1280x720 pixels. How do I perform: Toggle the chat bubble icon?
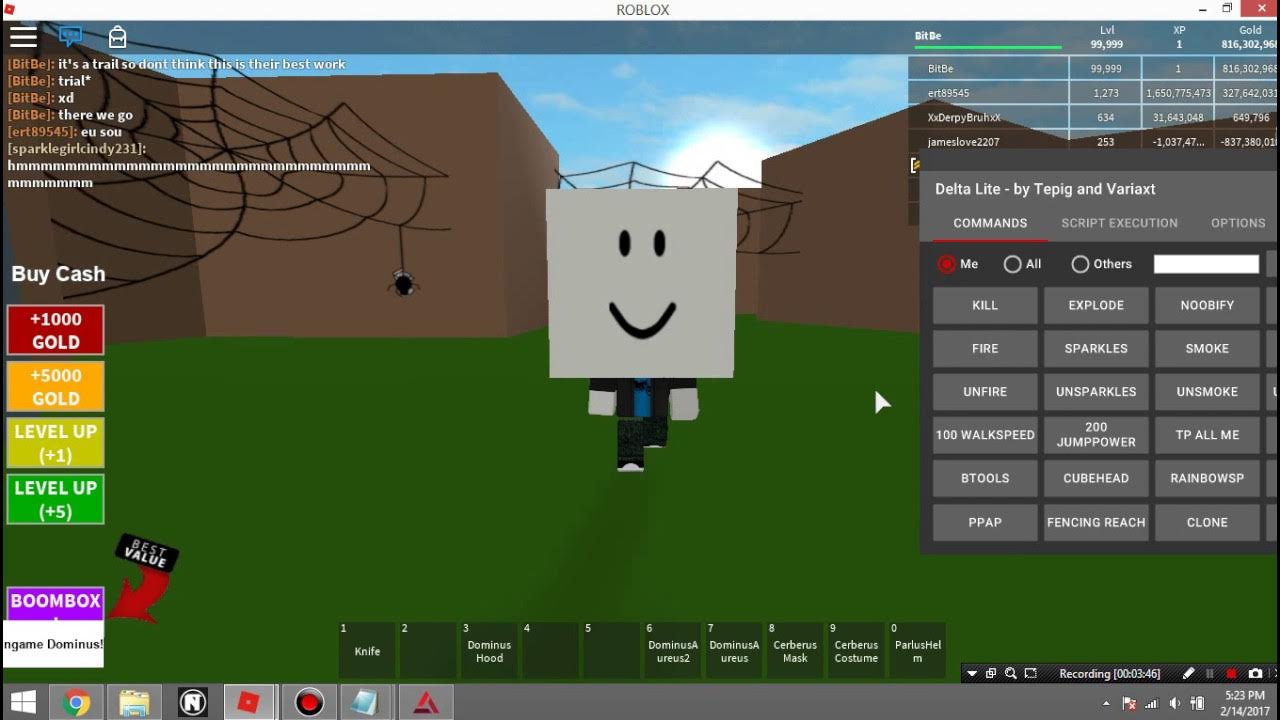pyautogui.click(x=70, y=37)
